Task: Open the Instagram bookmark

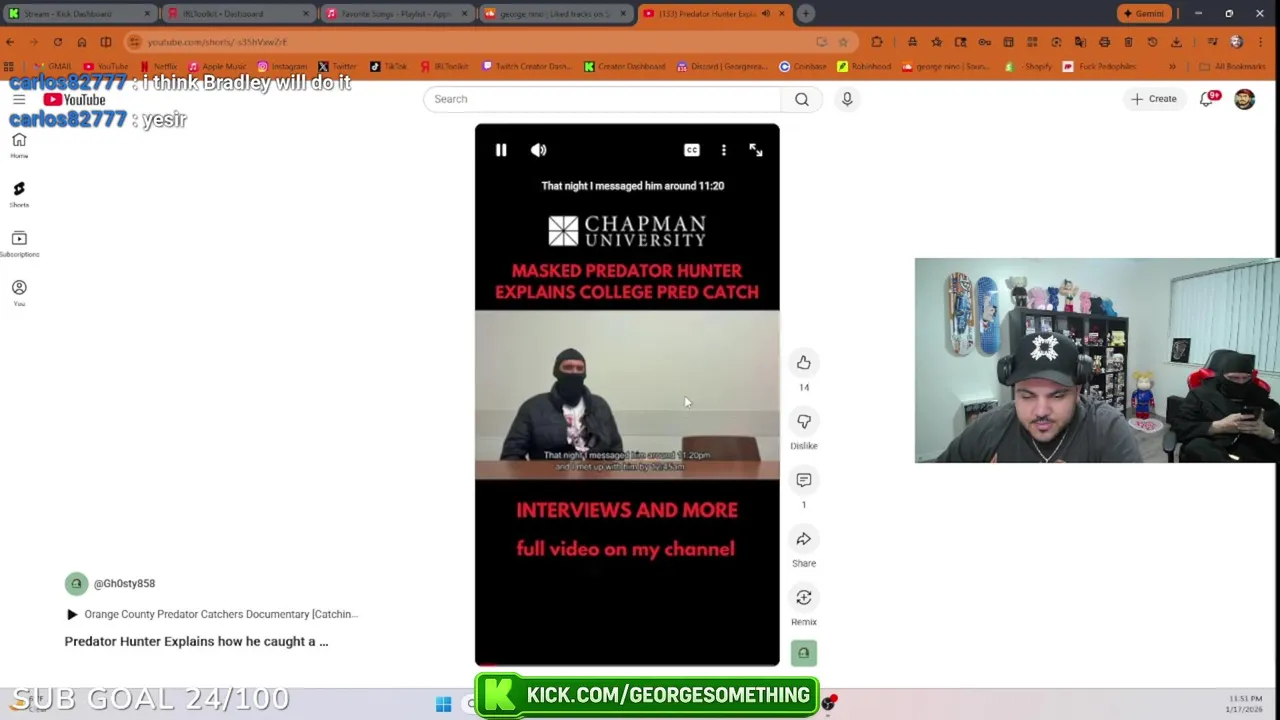Action: point(282,67)
